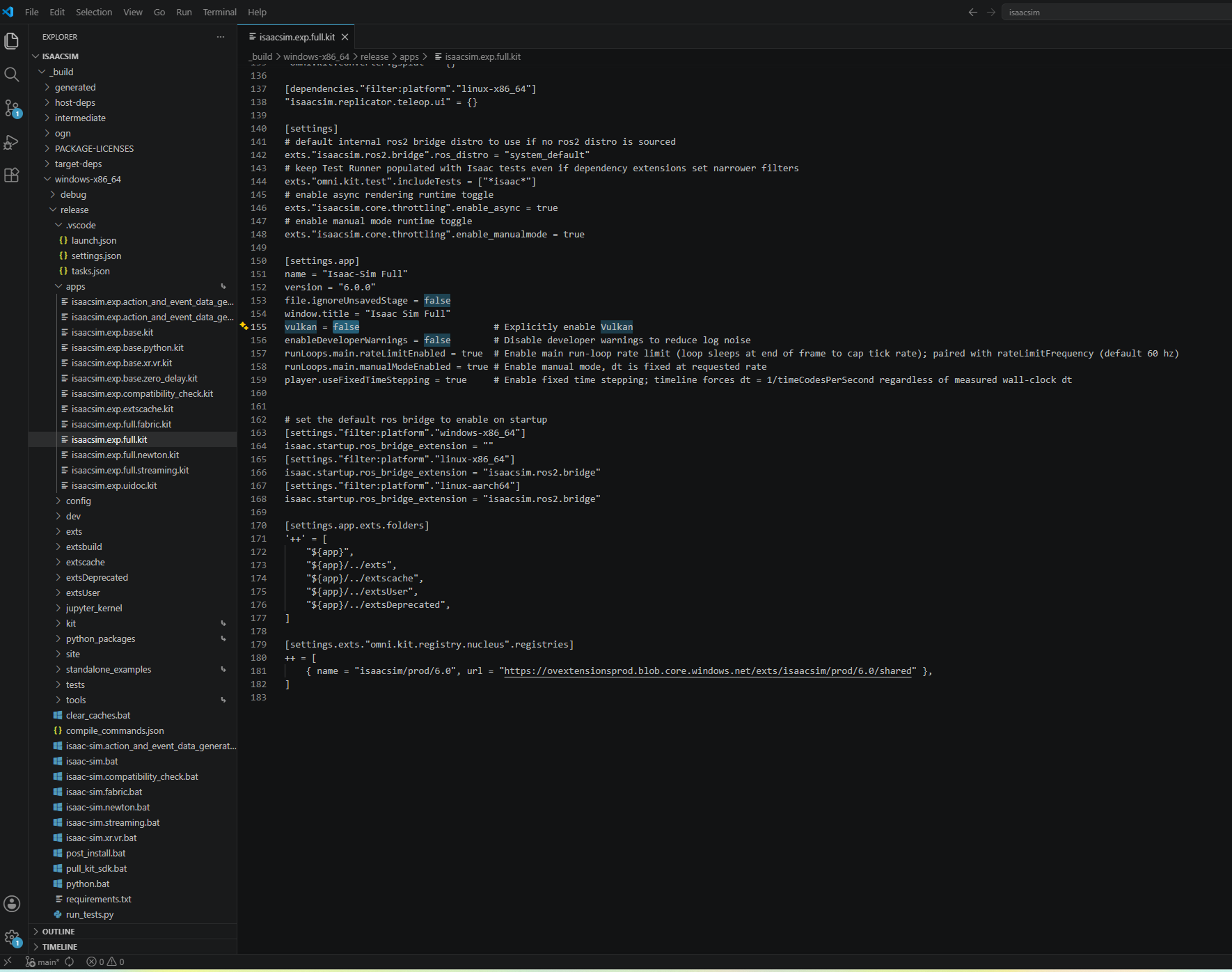Viewport: 1232px width, 972px height.
Task: Open compile_commands.json file
Action: (x=115, y=730)
